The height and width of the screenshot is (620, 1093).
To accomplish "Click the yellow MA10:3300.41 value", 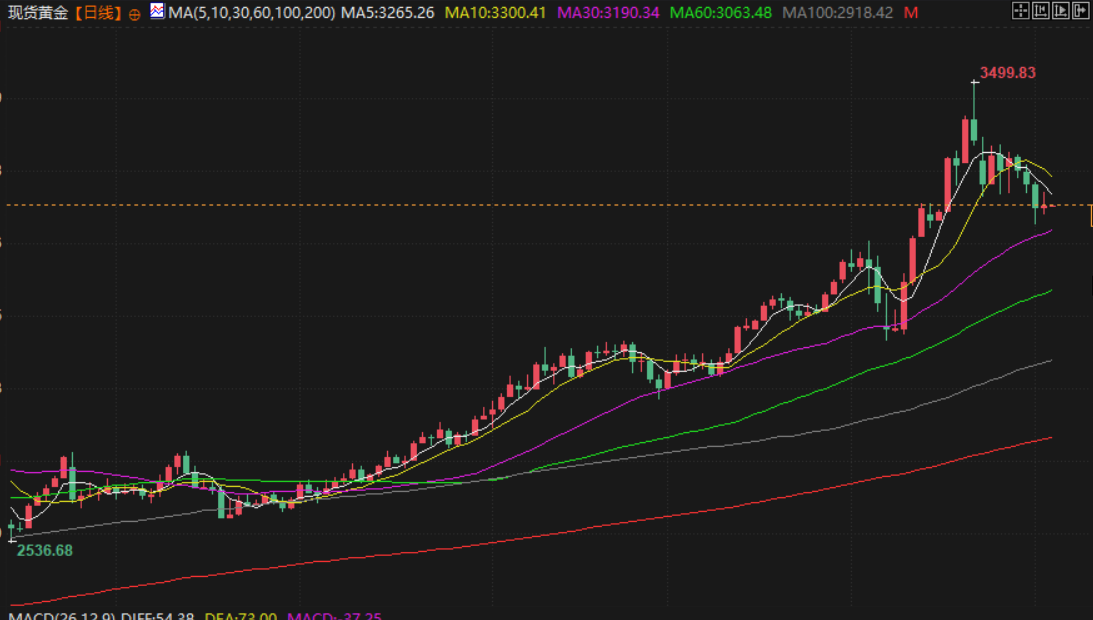I will click(x=496, y=13).
